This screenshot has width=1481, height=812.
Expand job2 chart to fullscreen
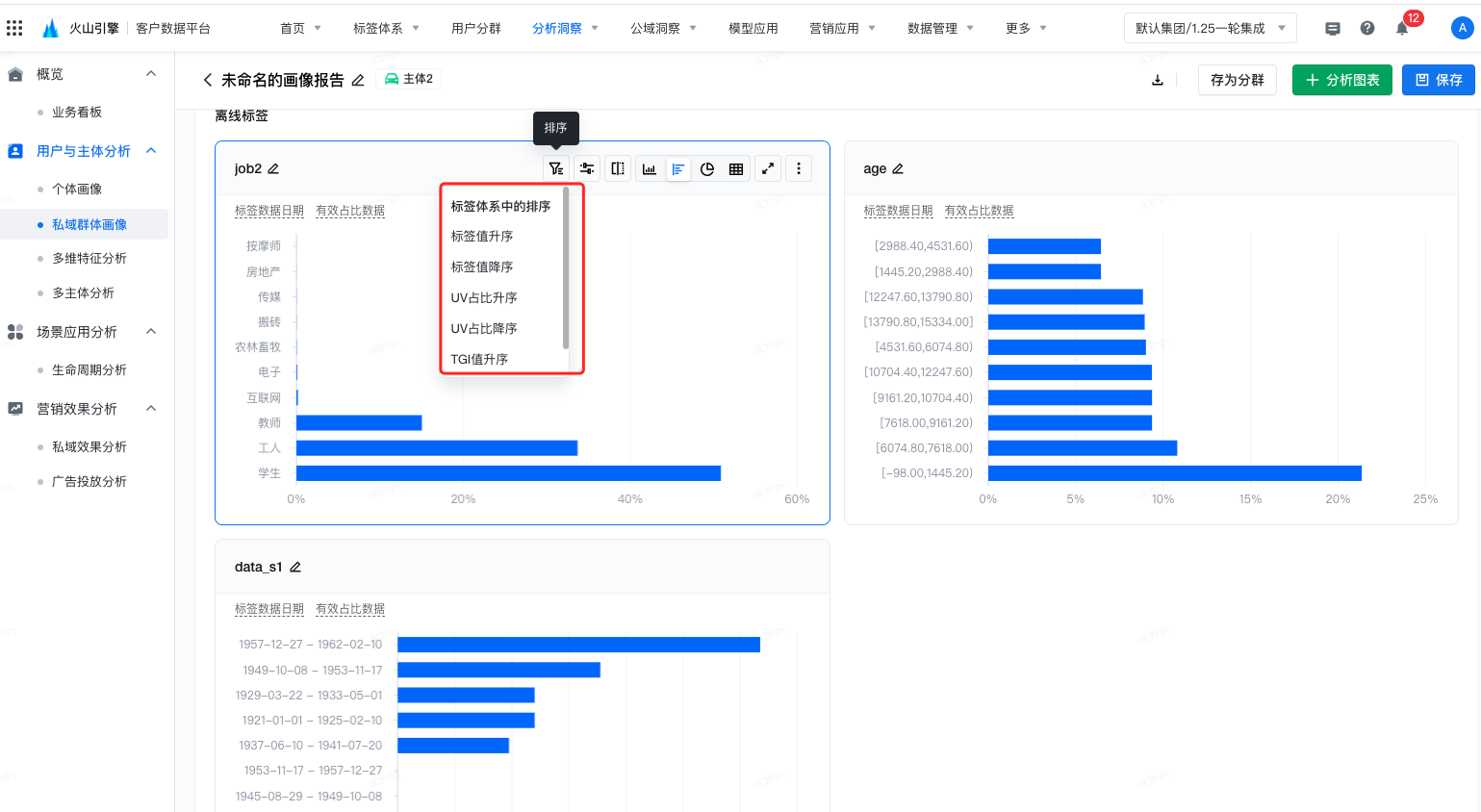pyautogui.click(x=768, y=168)
